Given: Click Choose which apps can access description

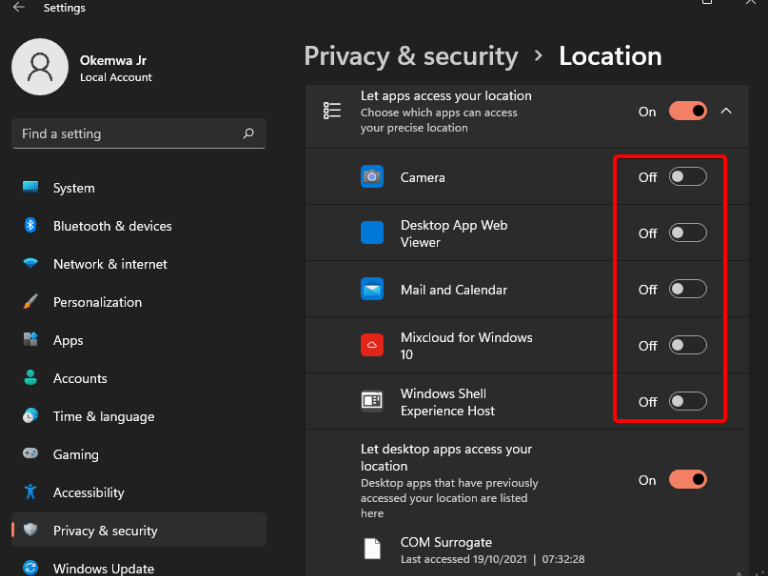Looking at the screenshot, I should [x=439, y=120].
